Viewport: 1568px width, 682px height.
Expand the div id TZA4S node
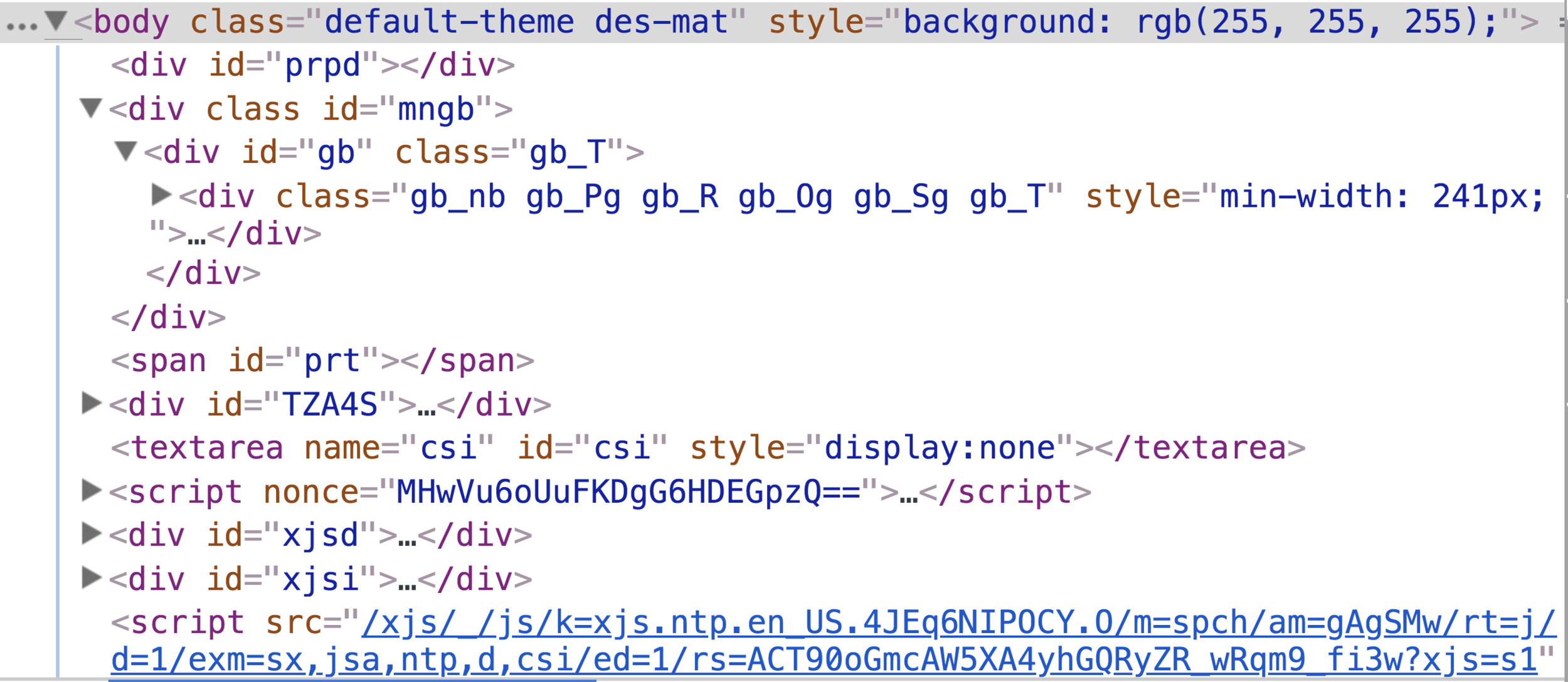click(92, 403)
